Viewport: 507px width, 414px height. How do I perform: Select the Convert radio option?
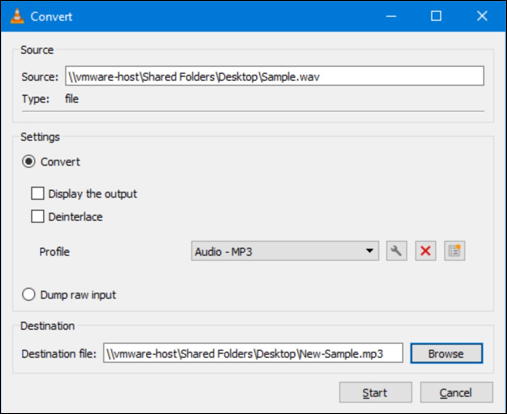pos(29,162)
